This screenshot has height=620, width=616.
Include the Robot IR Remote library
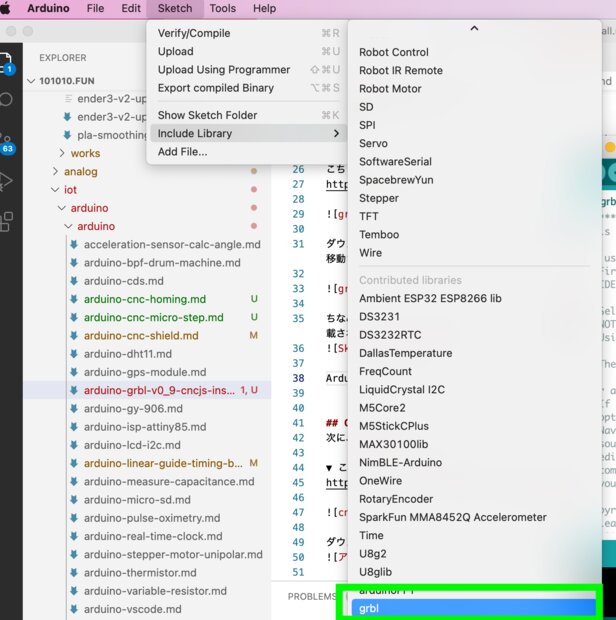(474, 70)
